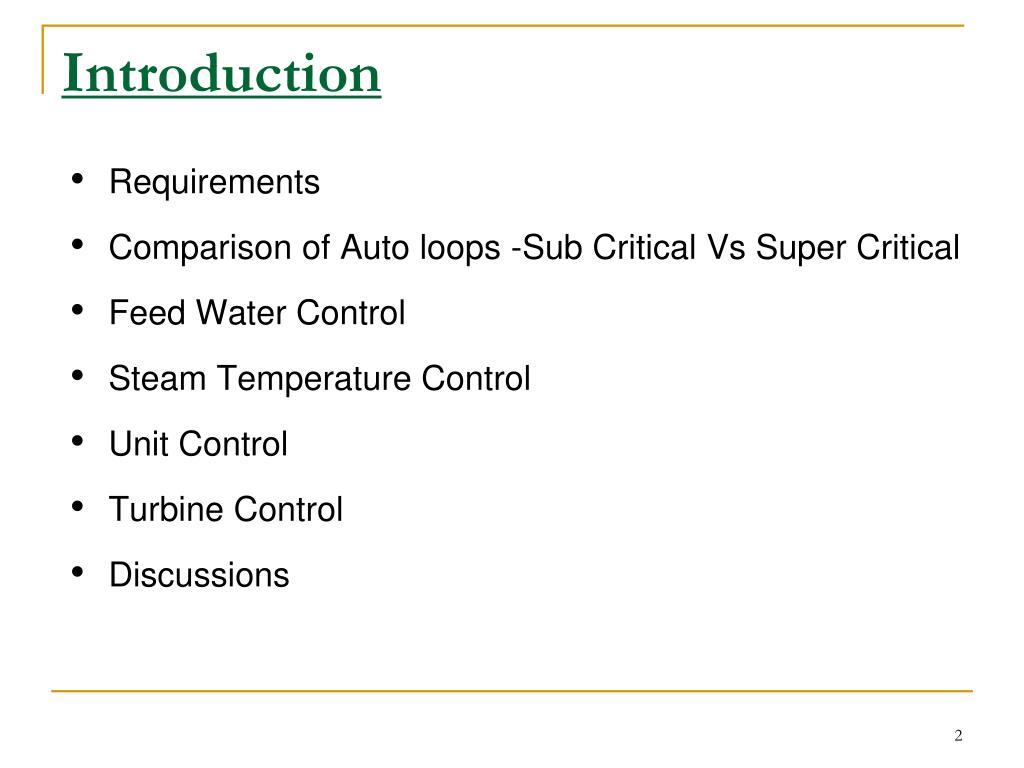Viewport: 1024px width, 768px height.
Task: Click the bullet dot before Turbine Control
Action: pyautogui.click(x=78, y=507)
